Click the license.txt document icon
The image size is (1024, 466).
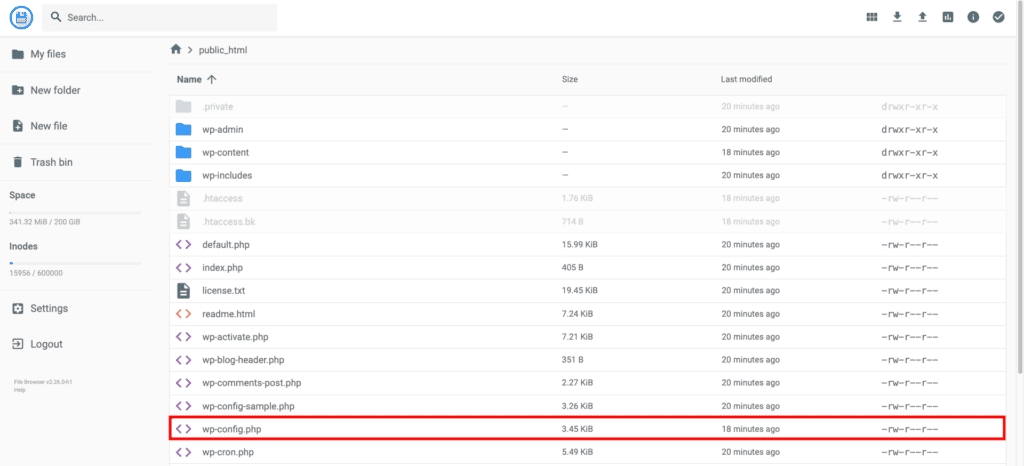click(x=184, y=290)
